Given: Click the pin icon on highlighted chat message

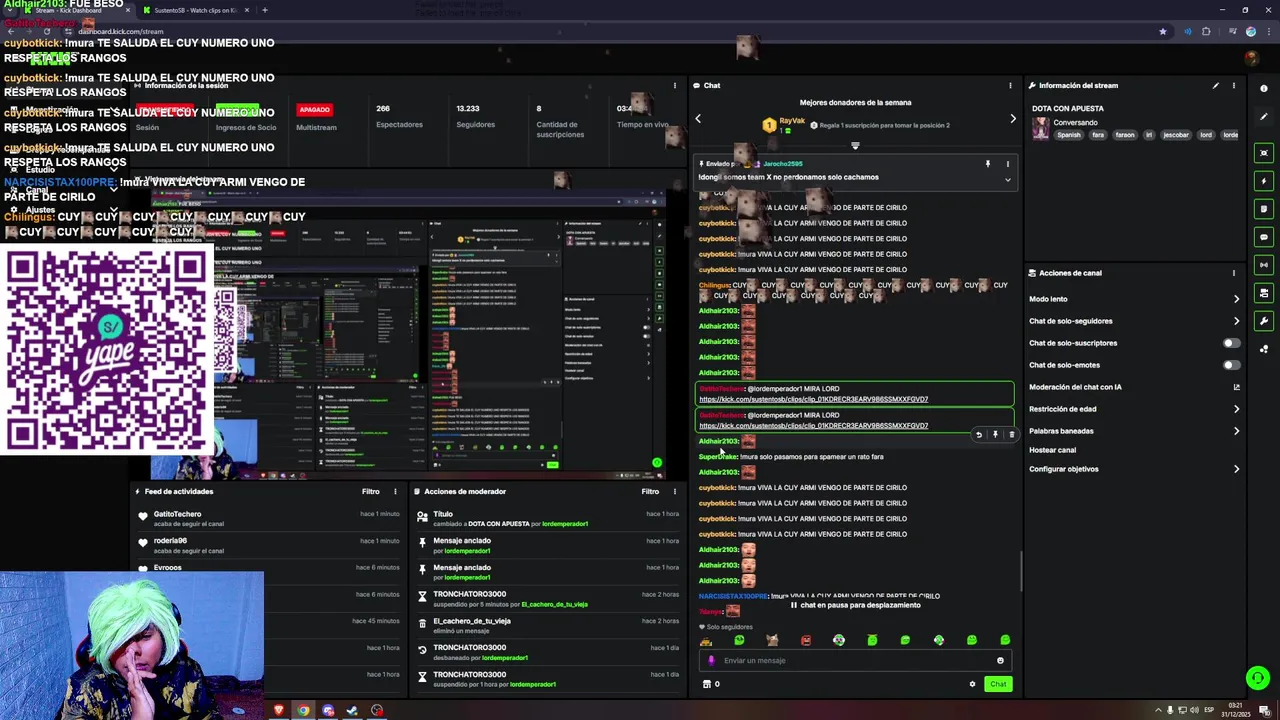Looking at the screenshot, I should 995,435.
